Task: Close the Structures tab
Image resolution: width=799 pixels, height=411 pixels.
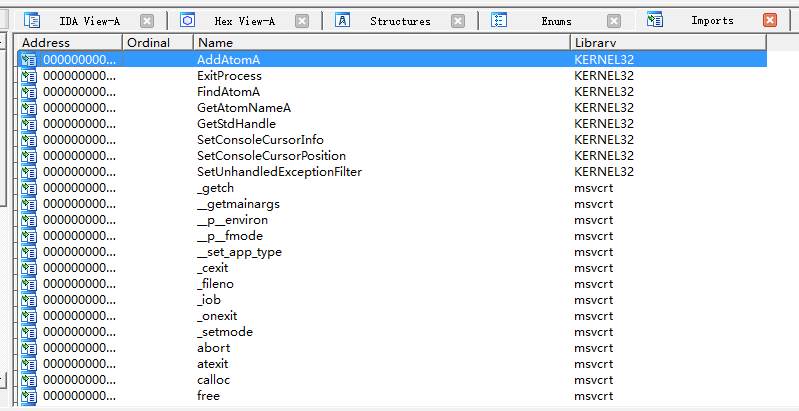Action: 458,21
